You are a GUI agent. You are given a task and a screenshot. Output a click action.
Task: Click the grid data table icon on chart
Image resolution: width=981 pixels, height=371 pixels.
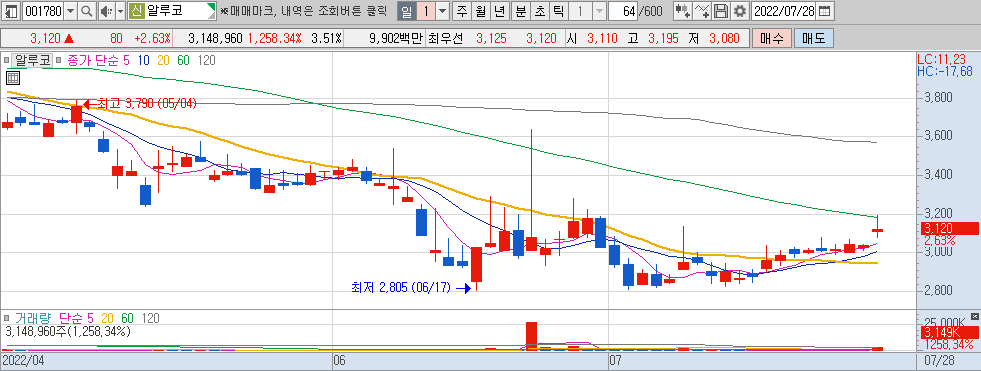point(13,78)
